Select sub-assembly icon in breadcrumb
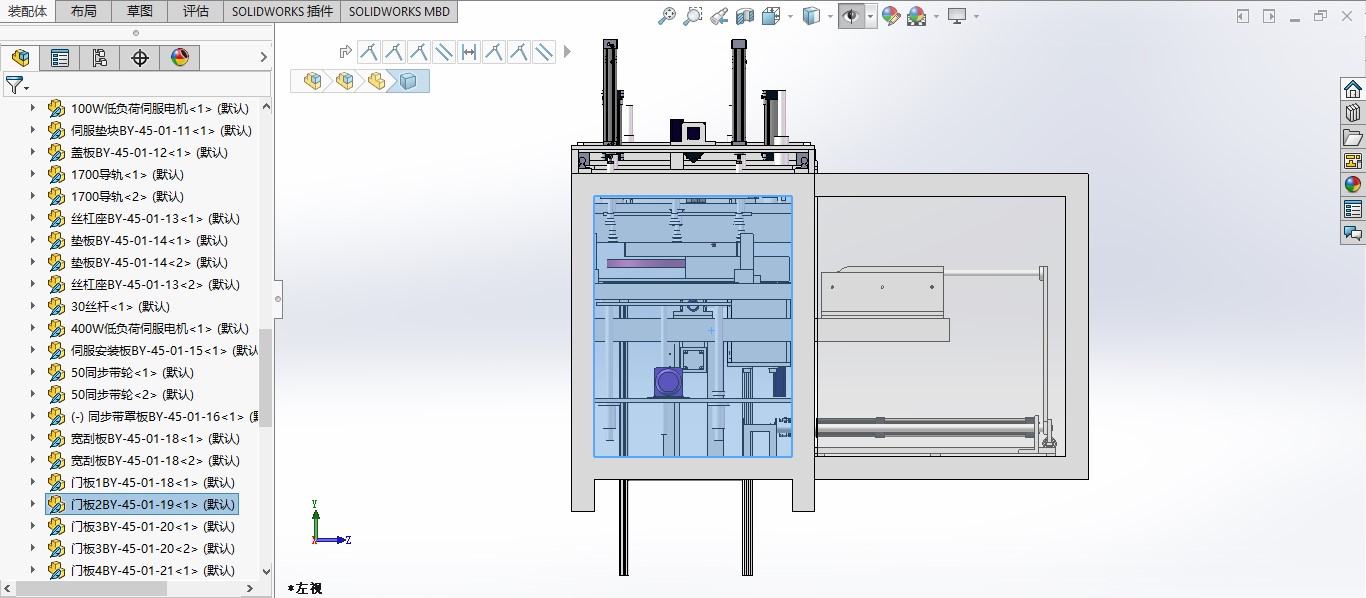Viewport: 1366px width, 598px height. [x=345, y=81]
